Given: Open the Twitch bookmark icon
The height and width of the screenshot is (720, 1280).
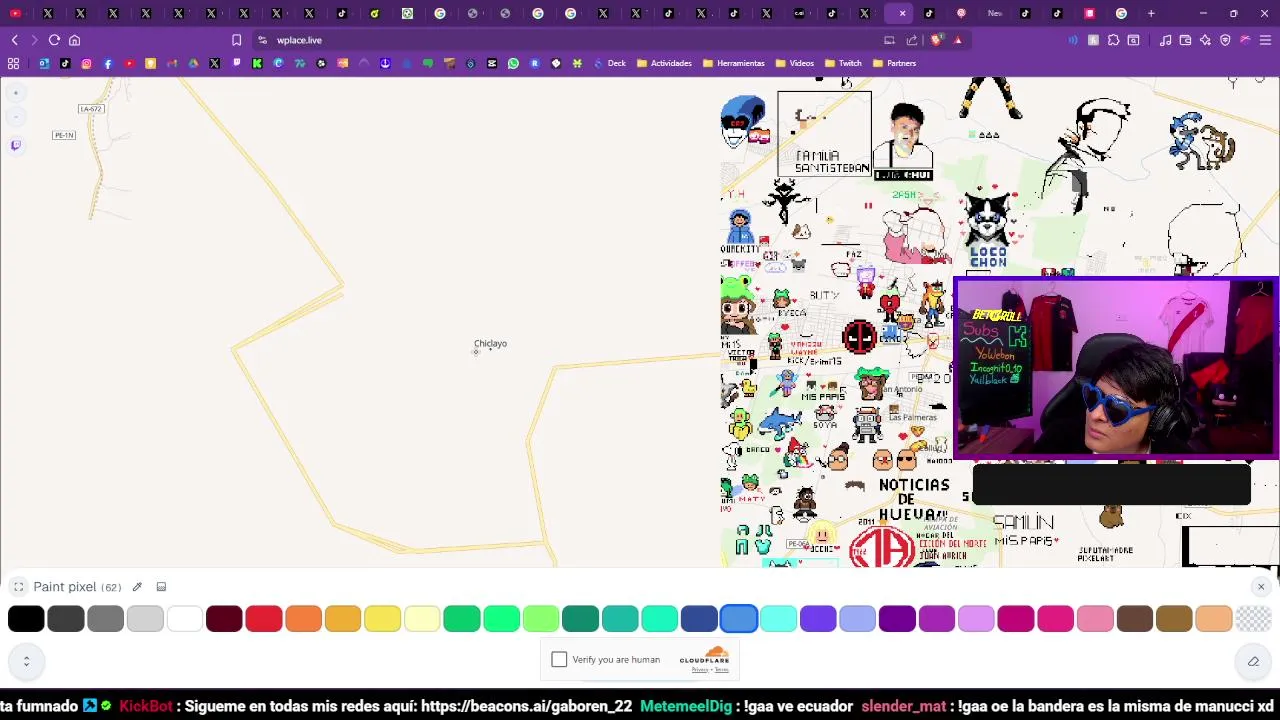Looking at the screenshot, I should (236, 63).
